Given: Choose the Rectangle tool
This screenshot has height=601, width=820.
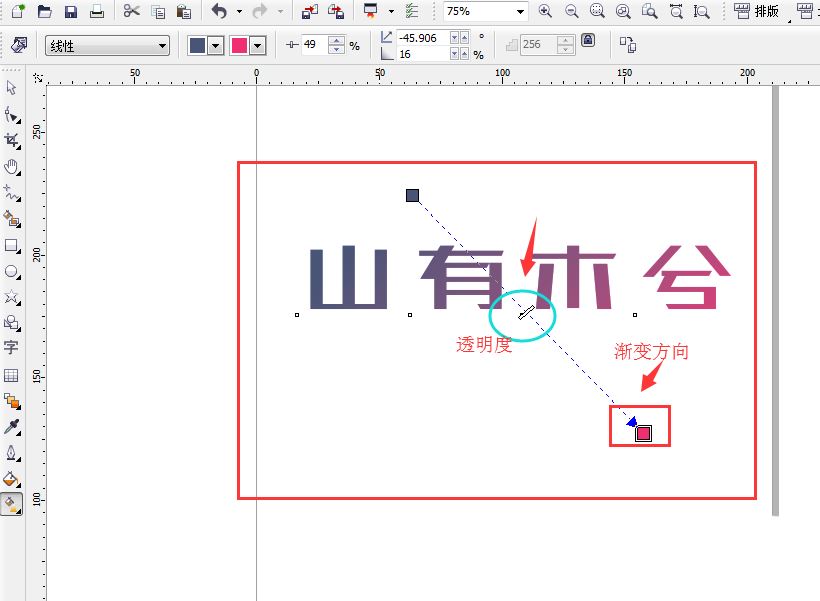Looking at the screenshot, I should coord(13,247).
